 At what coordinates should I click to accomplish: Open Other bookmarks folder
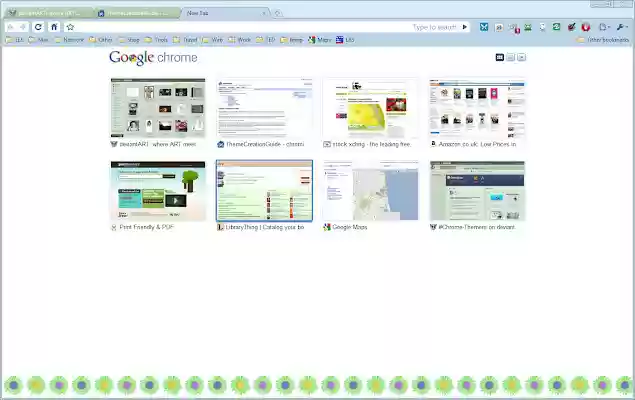coord(603,40)
